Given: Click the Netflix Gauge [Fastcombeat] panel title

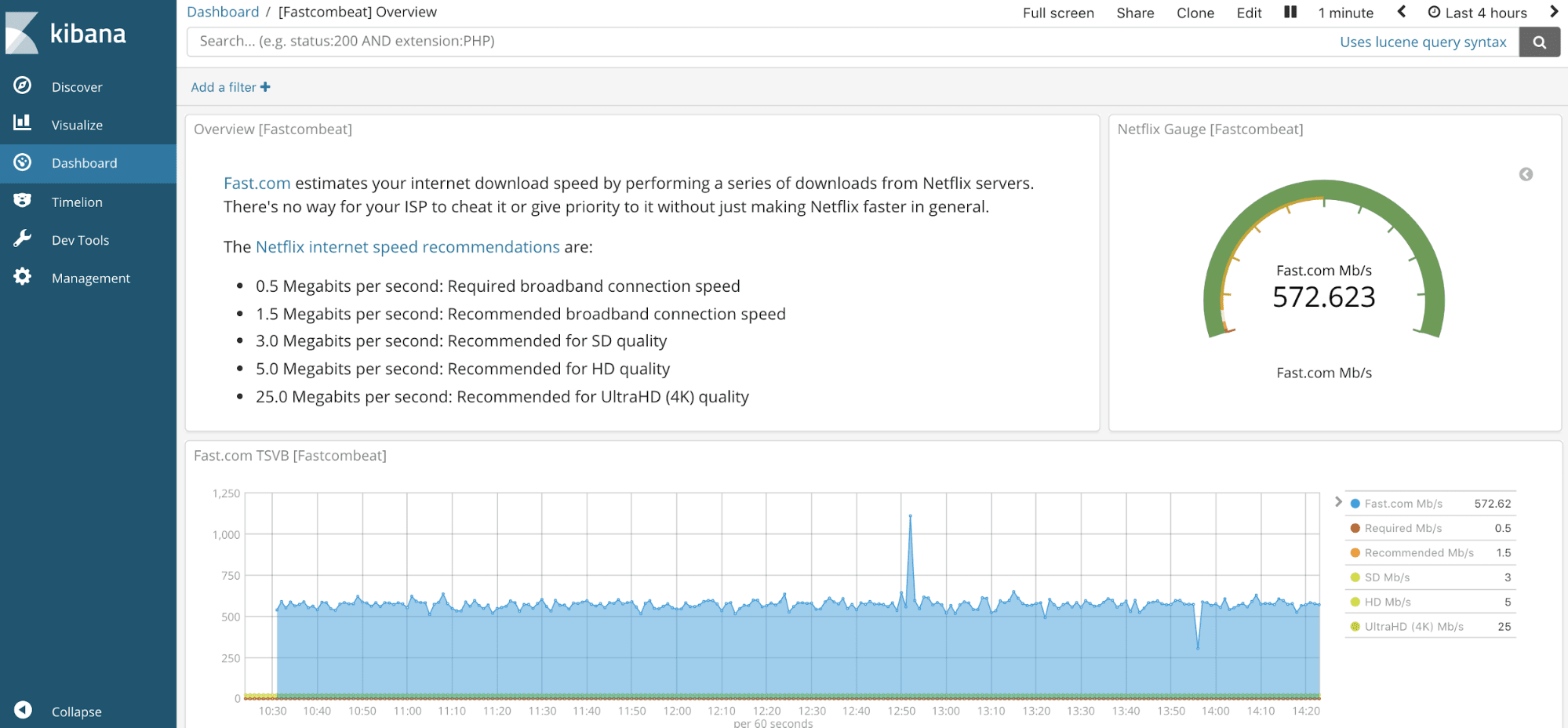Looking at the screenshot, I should [1210, 129].
